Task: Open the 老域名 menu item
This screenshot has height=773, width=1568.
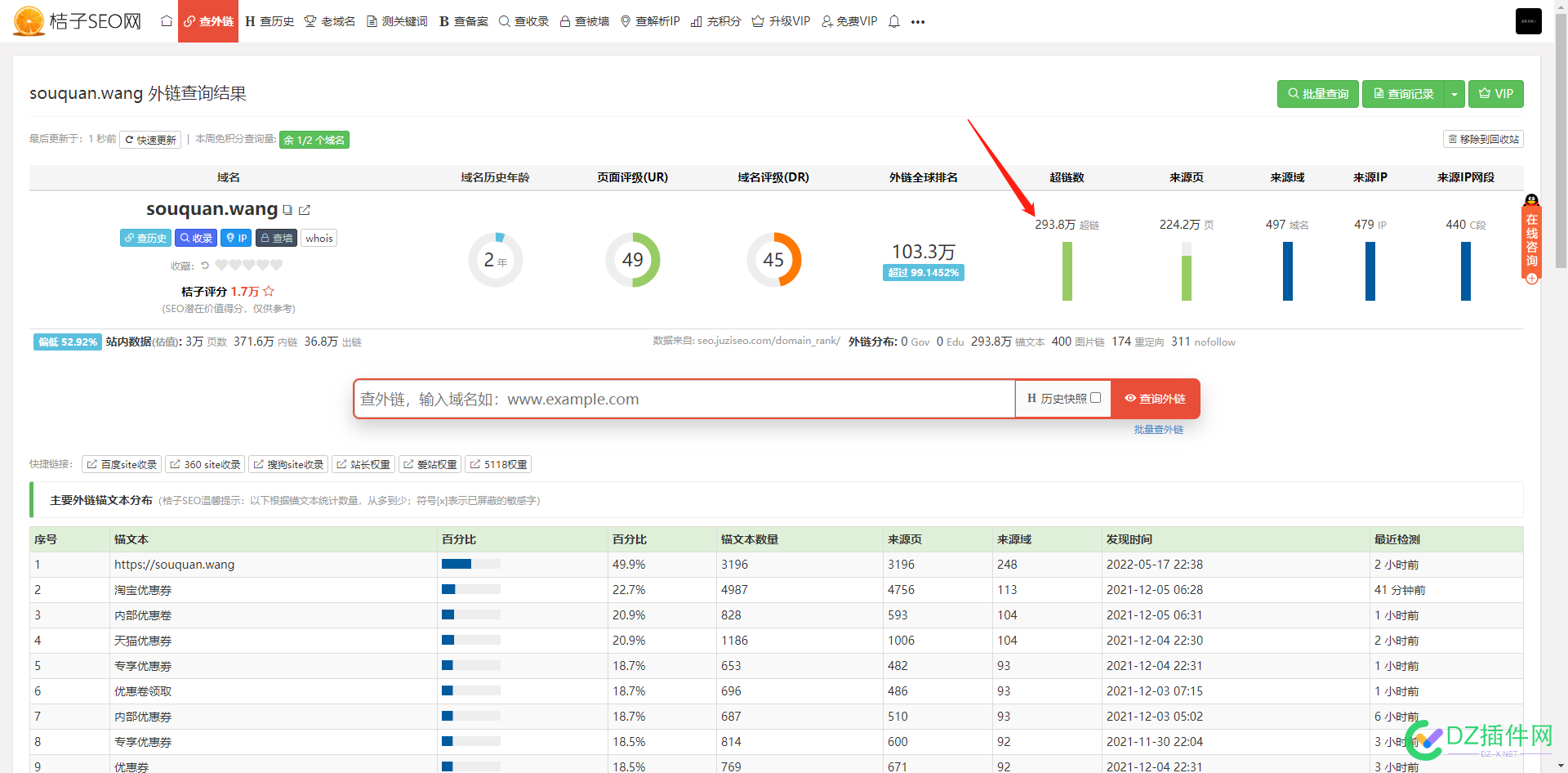Action: [330, 21]
